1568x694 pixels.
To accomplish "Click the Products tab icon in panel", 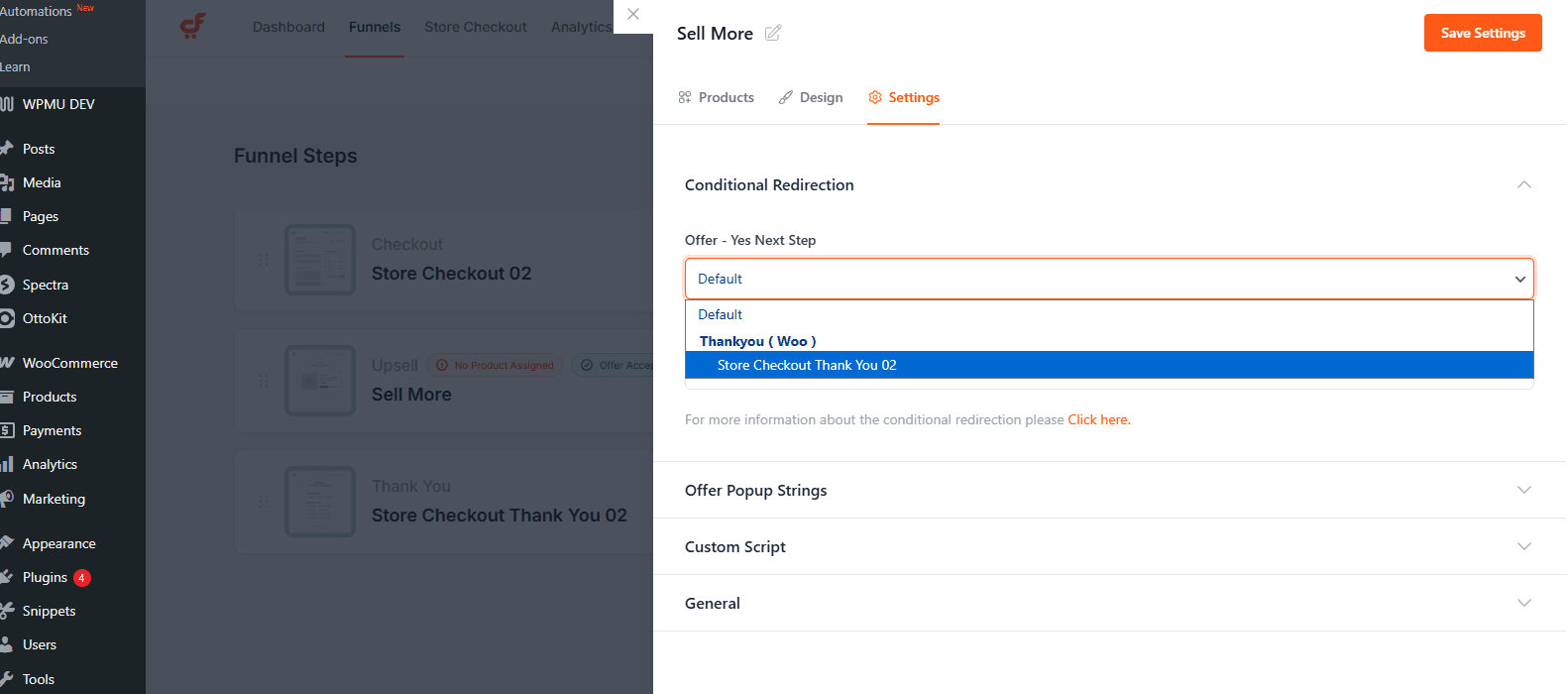I will (685, 97).
